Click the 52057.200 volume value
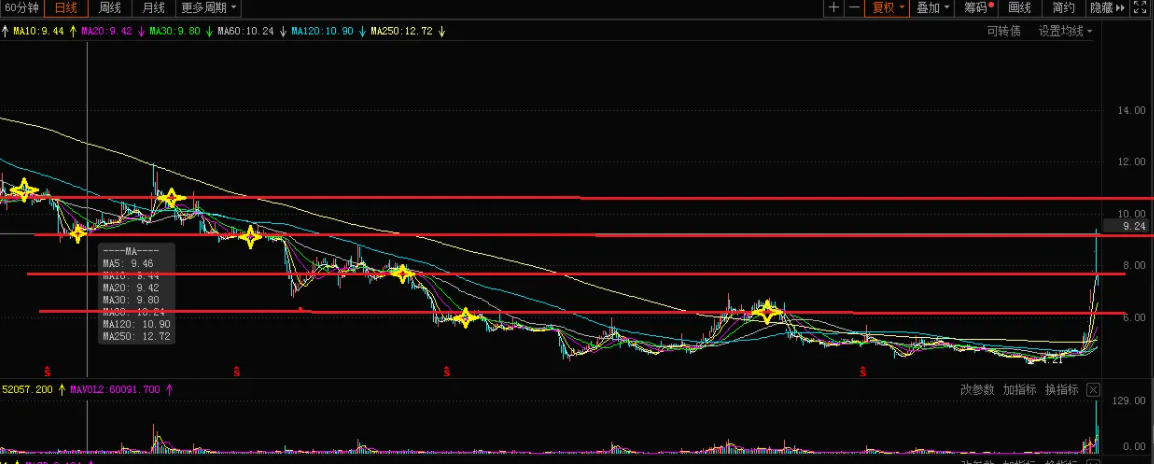 pyautogui.click(x=27, y=389)
